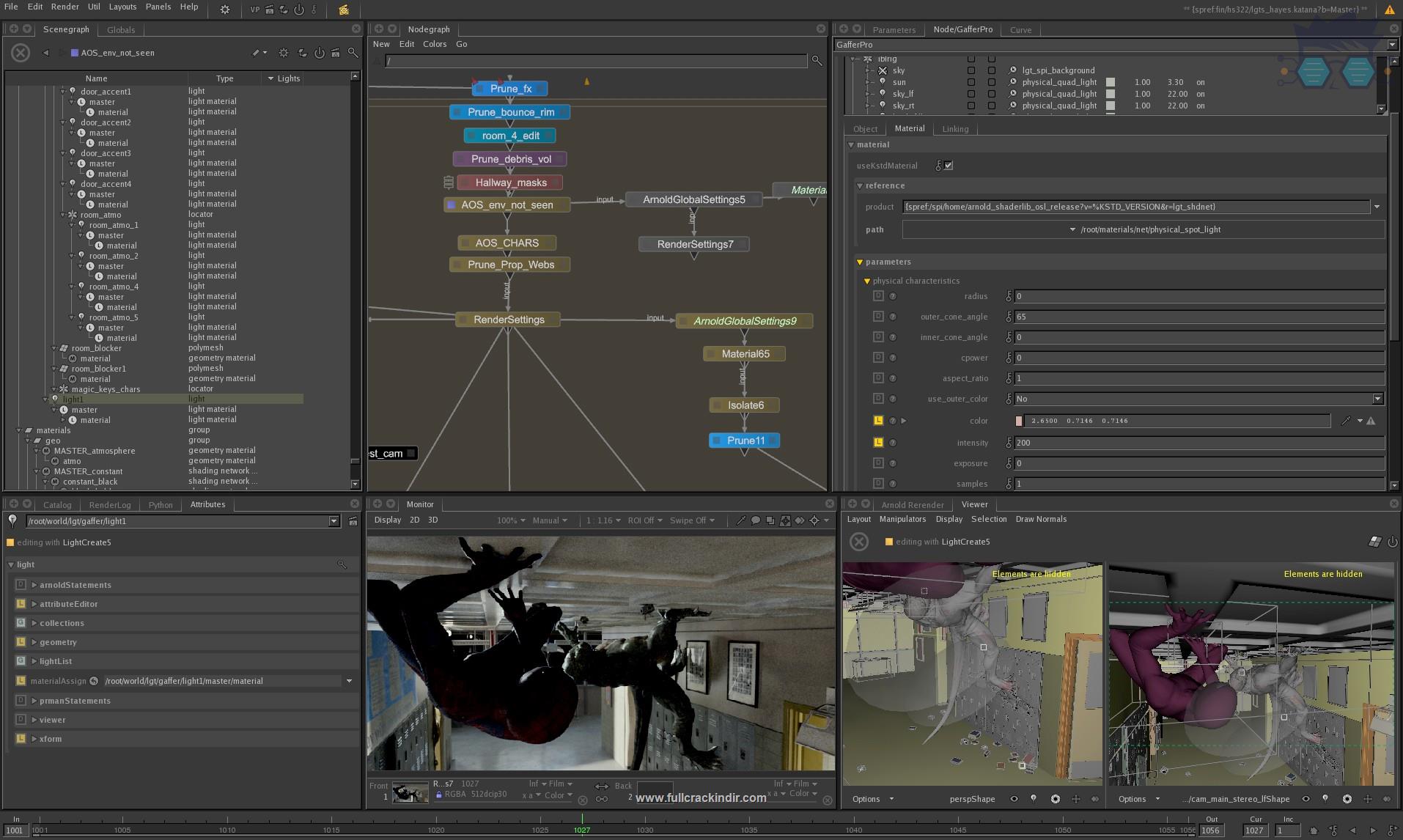Click the large cancel X in Viewer

point(859,542)
